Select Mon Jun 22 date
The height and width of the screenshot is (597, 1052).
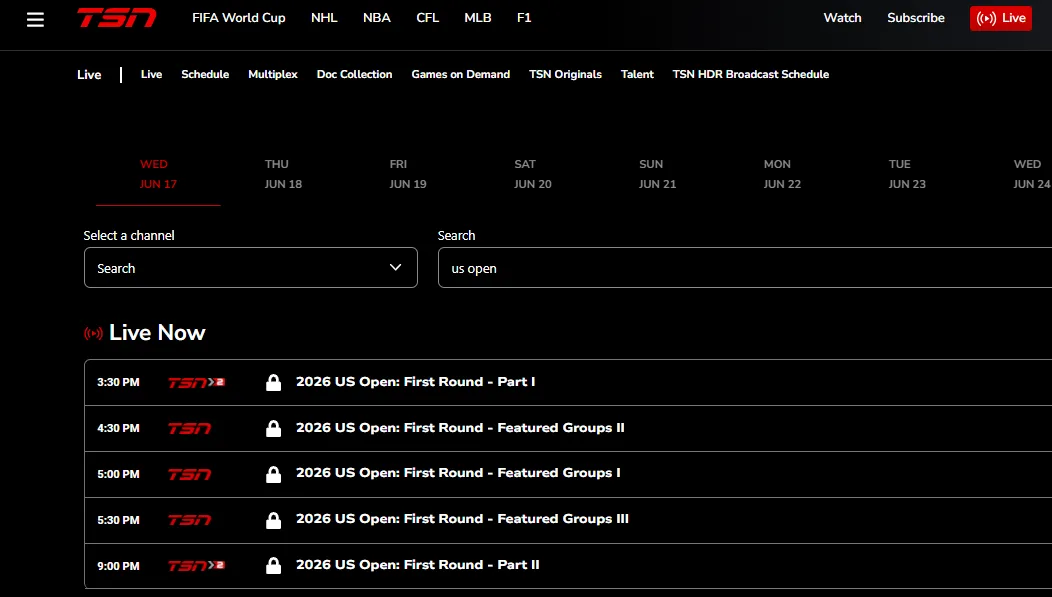[782, 174]
